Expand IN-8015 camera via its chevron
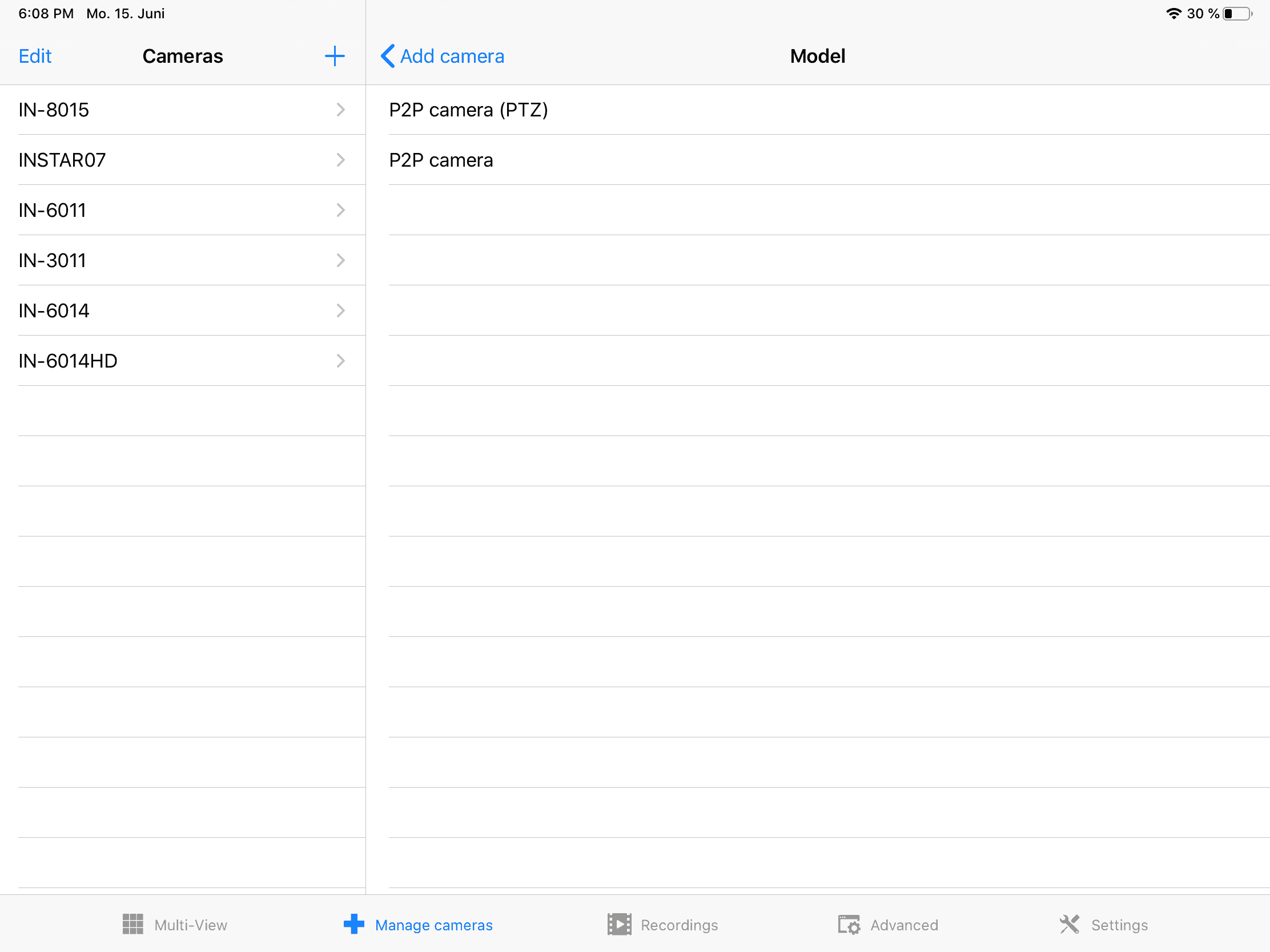The image size is (1270, 952). pyautogui.click(x=340, y=110)
